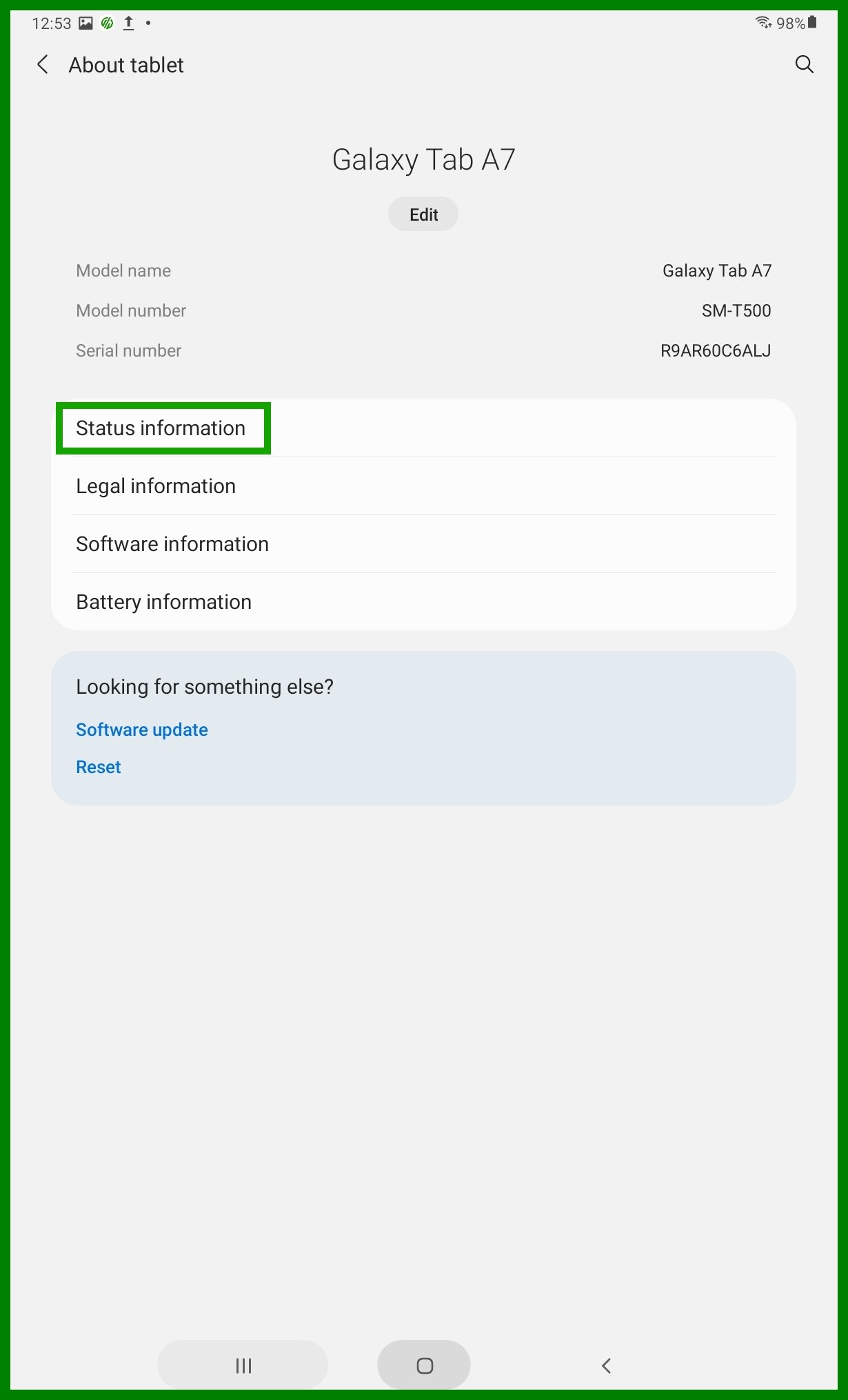Tap the Looking for something else? heading
Screen dimensions: 848x1400
[205, 686]
